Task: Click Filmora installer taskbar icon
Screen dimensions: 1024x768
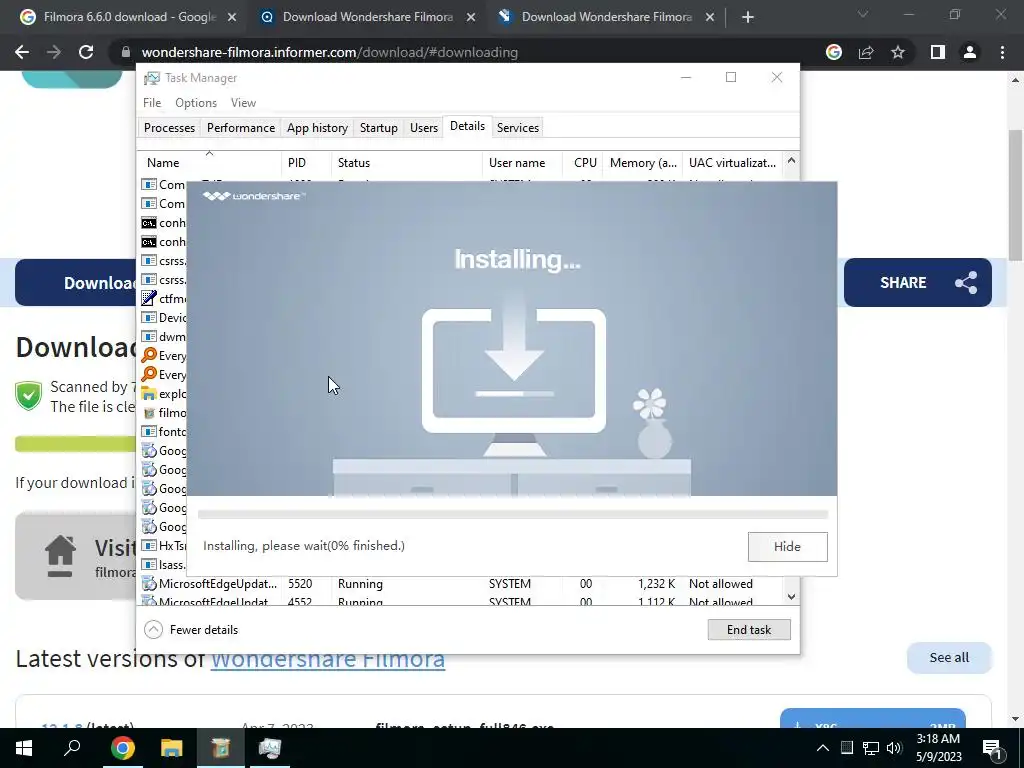Action: pyautogui.click(x=221, y=748)
